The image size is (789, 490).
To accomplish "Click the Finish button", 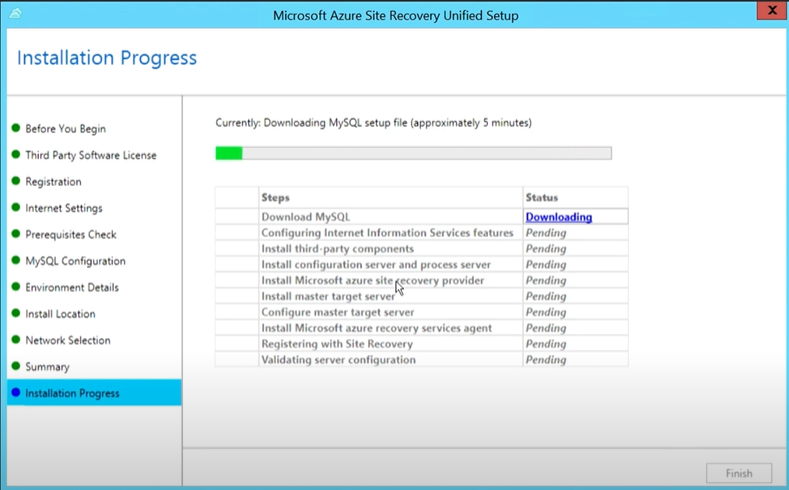I will tap(739, 473).
